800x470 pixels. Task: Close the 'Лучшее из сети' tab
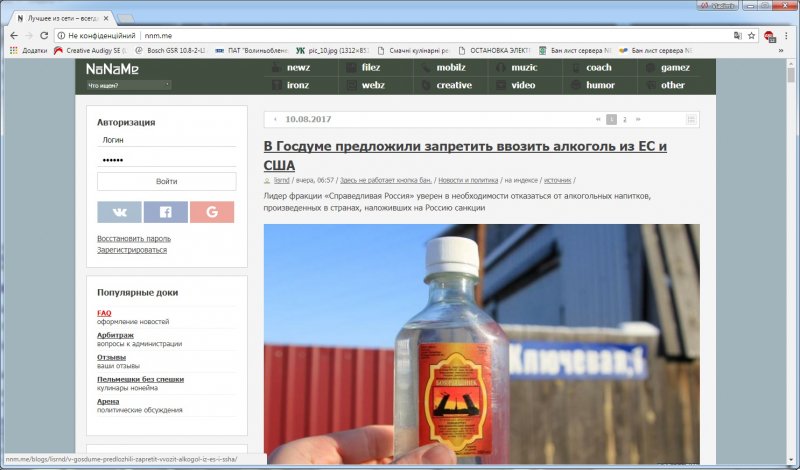106,18
